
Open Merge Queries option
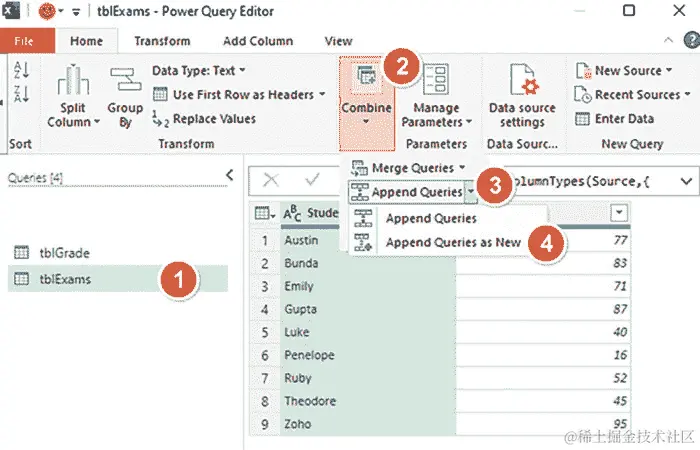[x=408, y=168]
